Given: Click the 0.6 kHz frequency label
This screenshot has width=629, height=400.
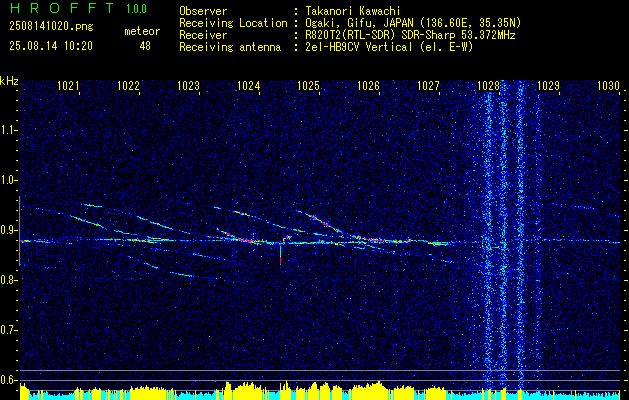Looking at the screenshot, I should click(8, 380).
